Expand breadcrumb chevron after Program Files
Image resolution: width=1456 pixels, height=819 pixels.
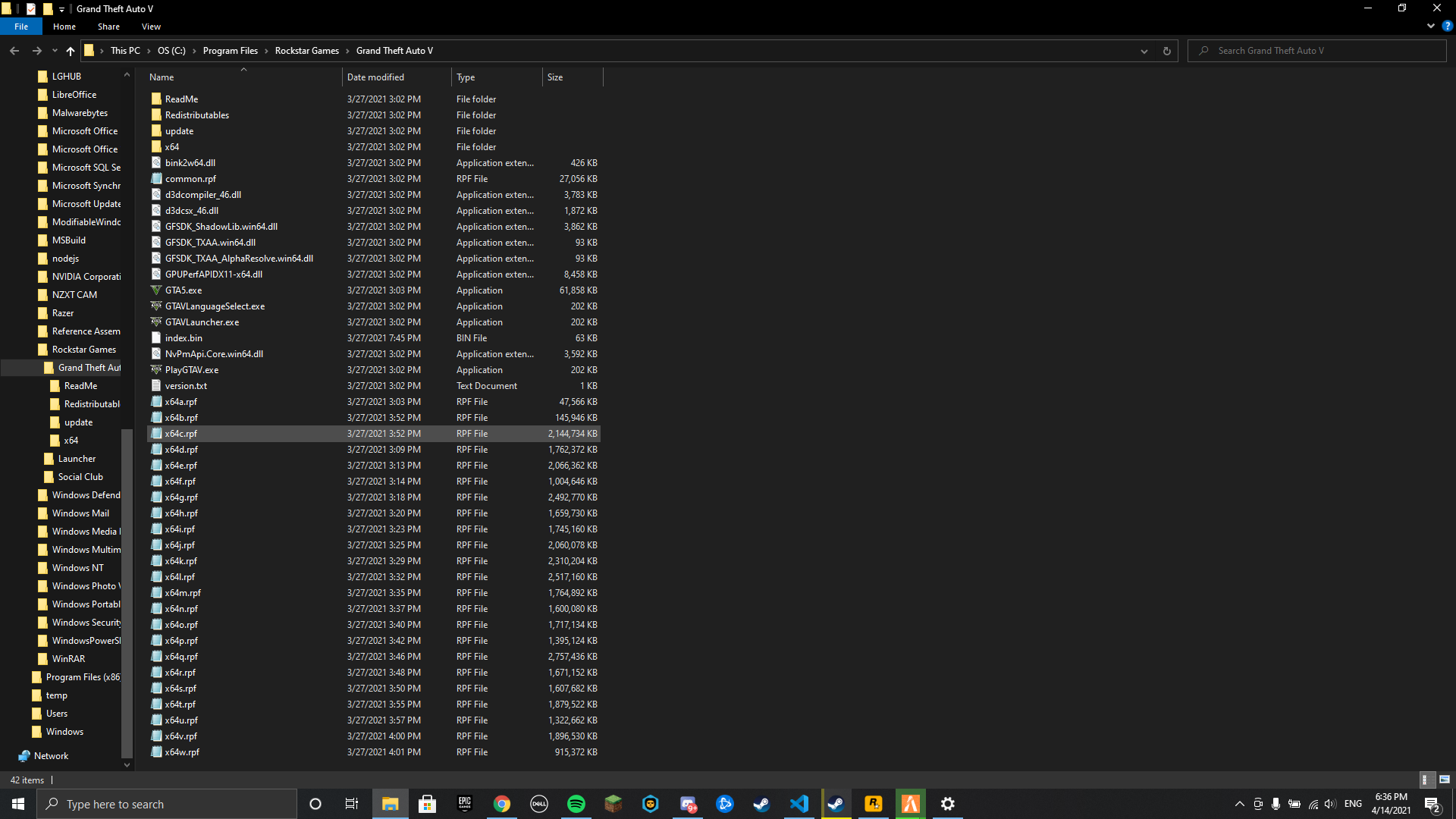(x=266, y=51)
